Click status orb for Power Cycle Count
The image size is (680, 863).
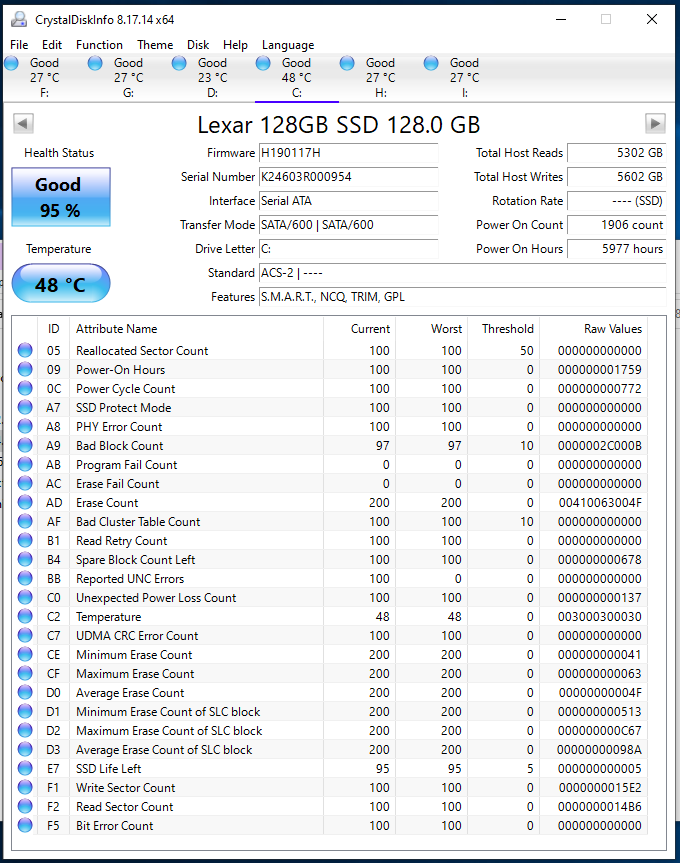click(x=25, y=388)
